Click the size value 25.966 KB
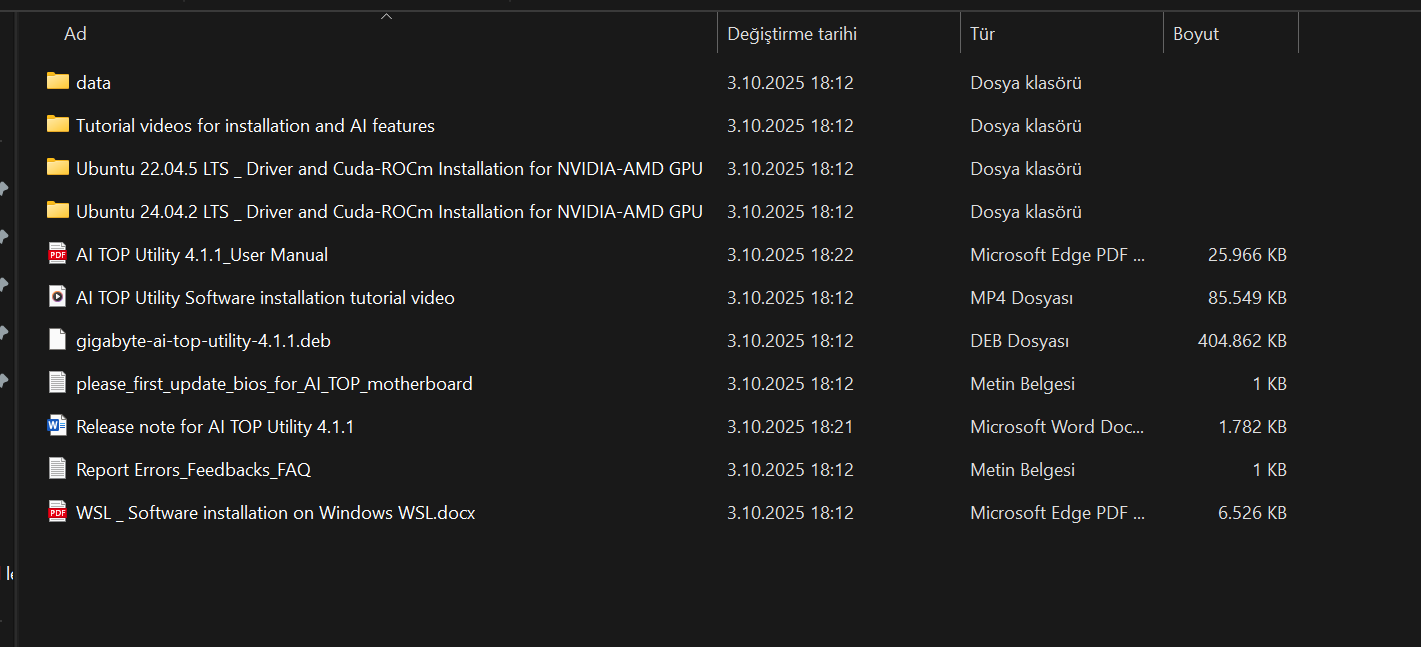 pyautogui.click(x=1247, y=255)
